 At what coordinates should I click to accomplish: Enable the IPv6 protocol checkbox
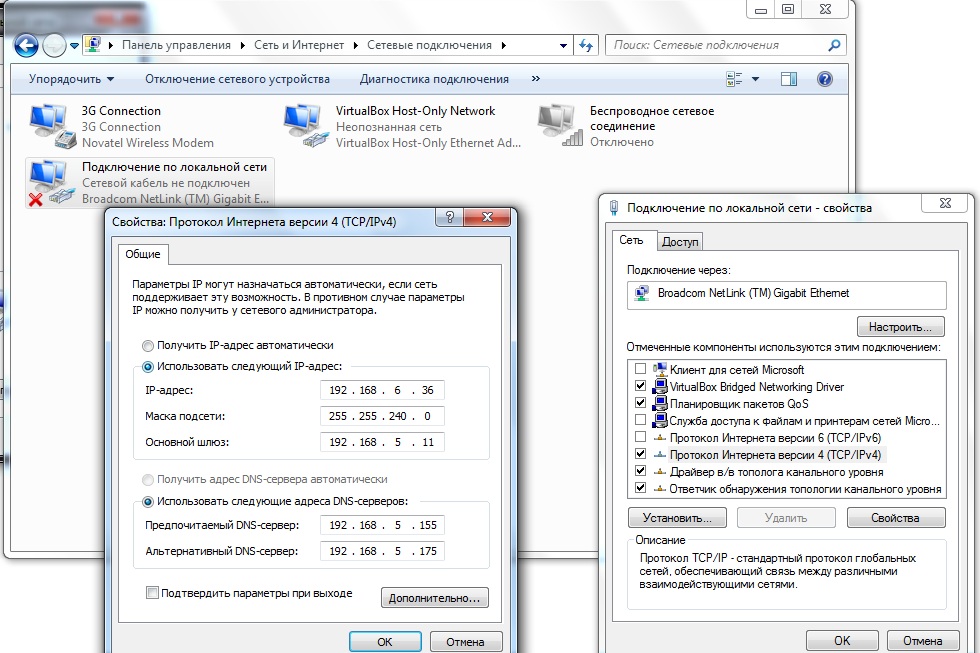640,437
